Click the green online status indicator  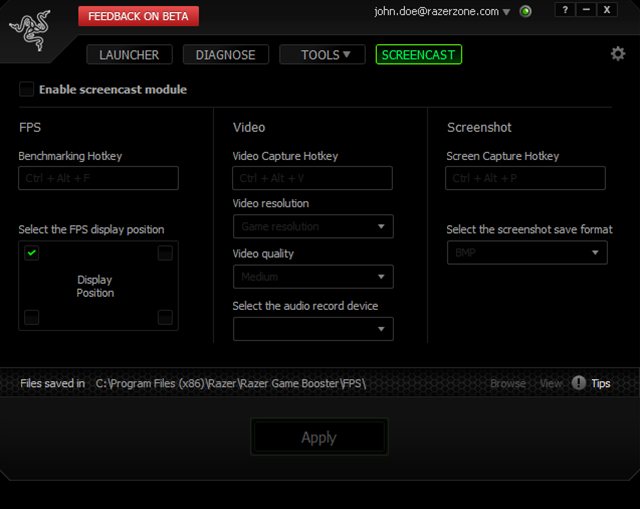526,12
